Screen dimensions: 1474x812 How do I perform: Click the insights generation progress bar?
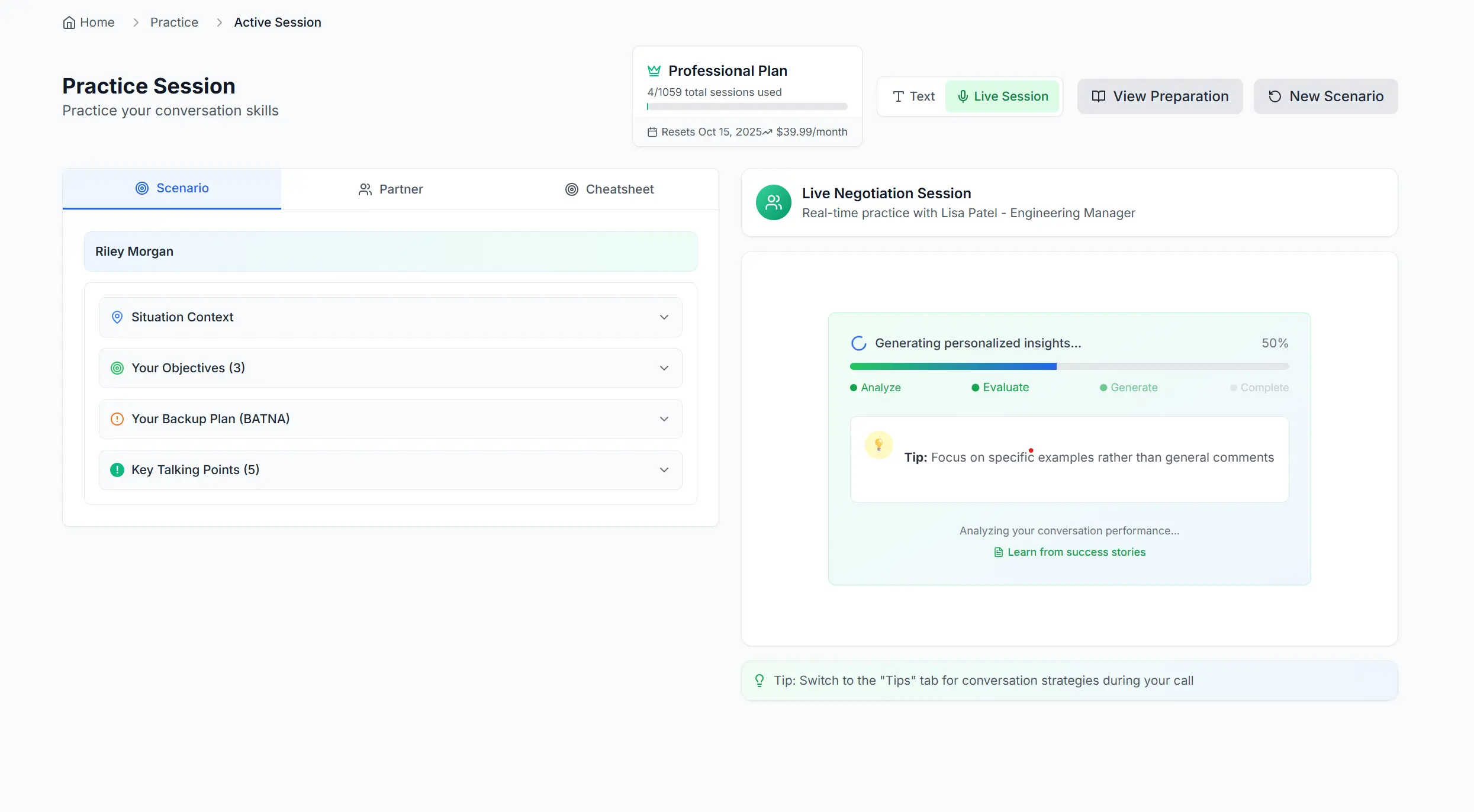tap(1069, 366)
